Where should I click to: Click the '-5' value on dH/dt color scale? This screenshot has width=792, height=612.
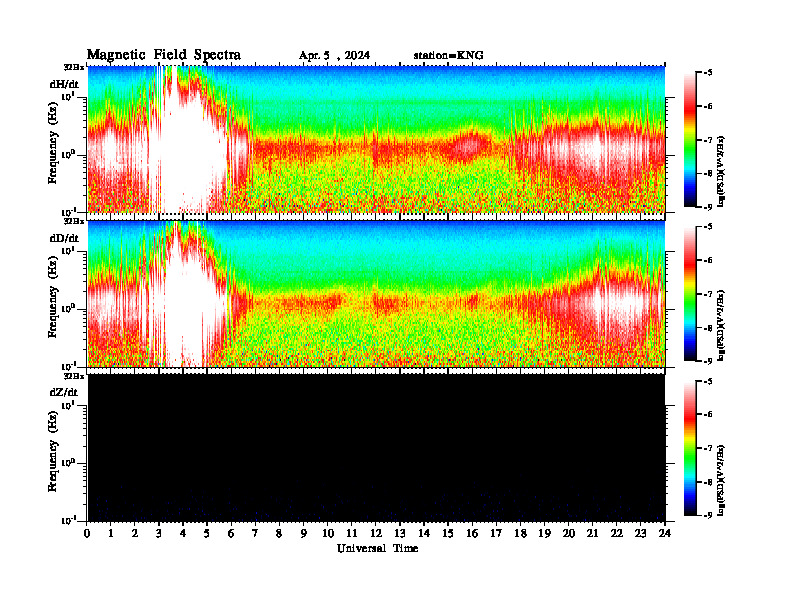708,73
